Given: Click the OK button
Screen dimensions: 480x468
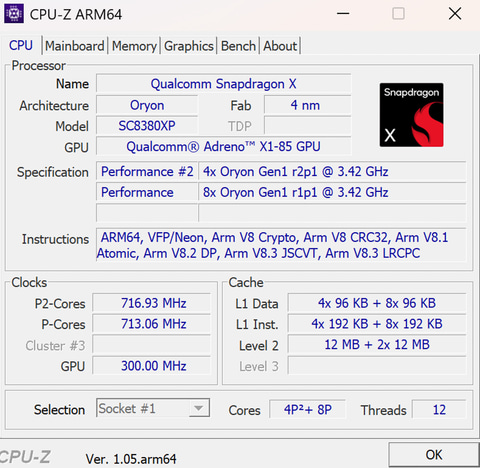Looking at the screenshot, I should click(x=434, y=455).
